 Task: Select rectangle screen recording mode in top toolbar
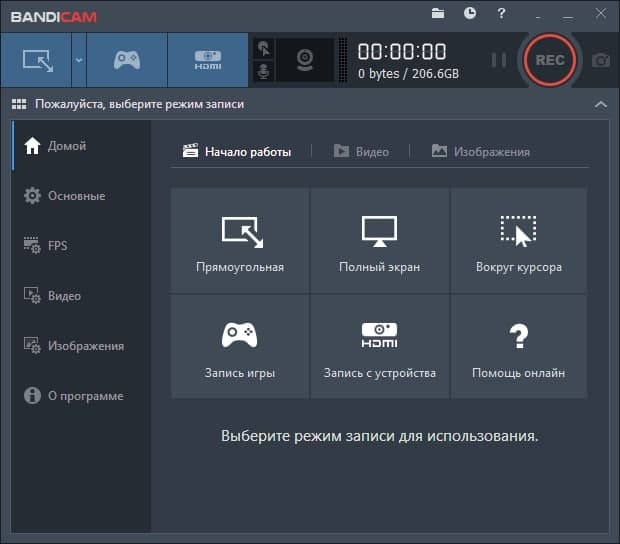(x=36, y=60)
